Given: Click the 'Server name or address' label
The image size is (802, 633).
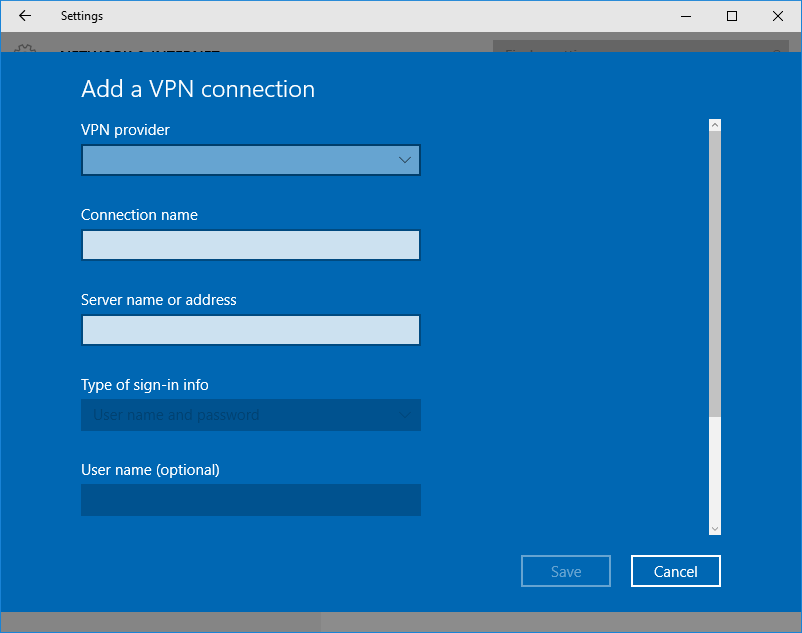Looking at the screenshot, I should 159,300.
